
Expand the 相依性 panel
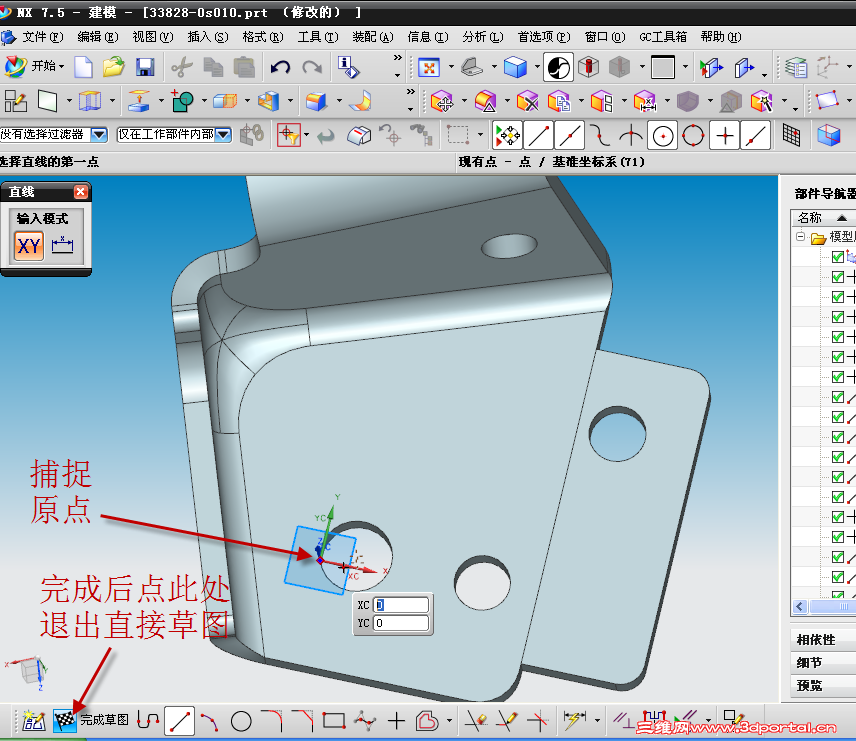tap(823, 639)
